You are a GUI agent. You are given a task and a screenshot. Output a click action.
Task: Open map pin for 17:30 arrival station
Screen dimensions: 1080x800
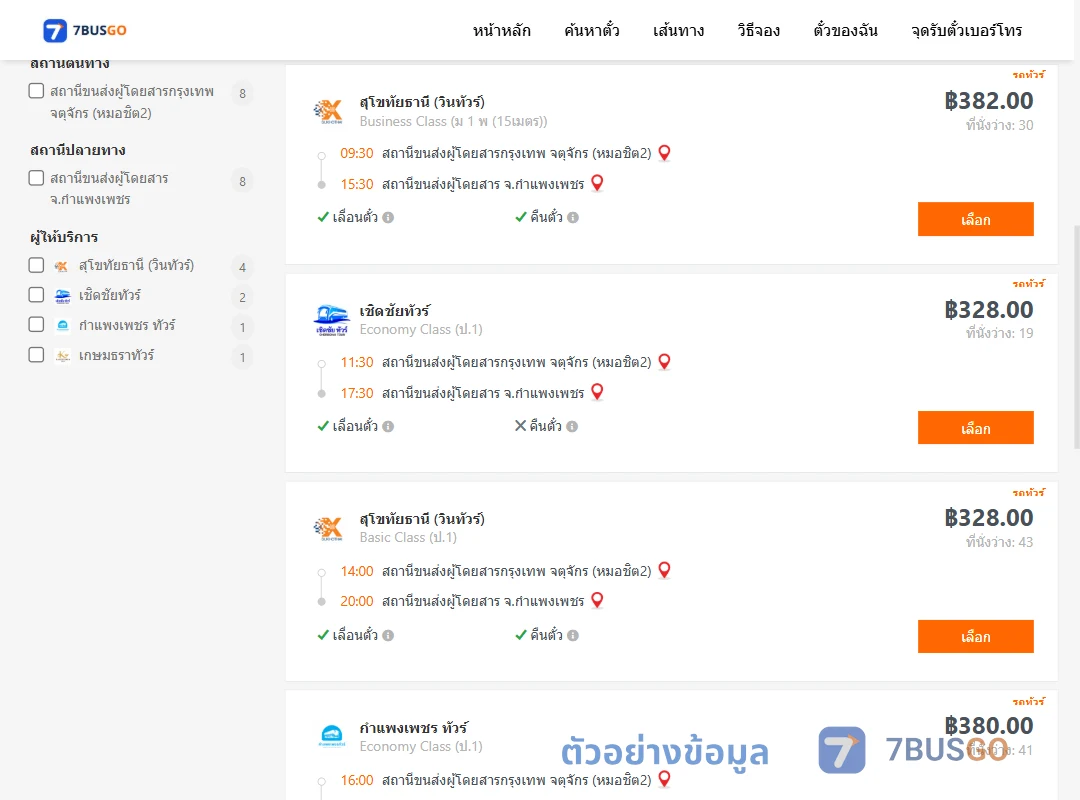pos(597,392)
